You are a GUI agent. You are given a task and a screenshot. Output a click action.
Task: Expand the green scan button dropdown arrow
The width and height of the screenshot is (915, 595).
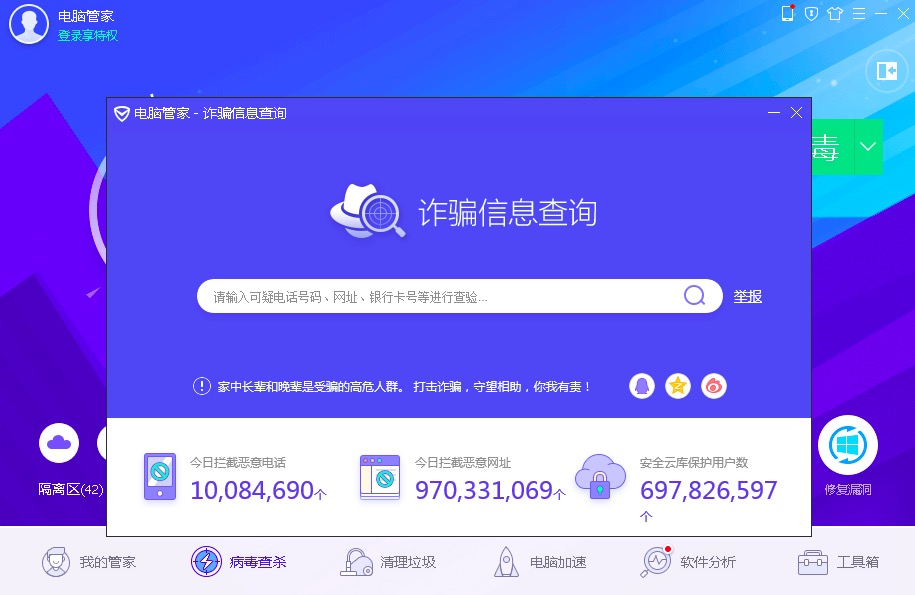pos(868,147)
